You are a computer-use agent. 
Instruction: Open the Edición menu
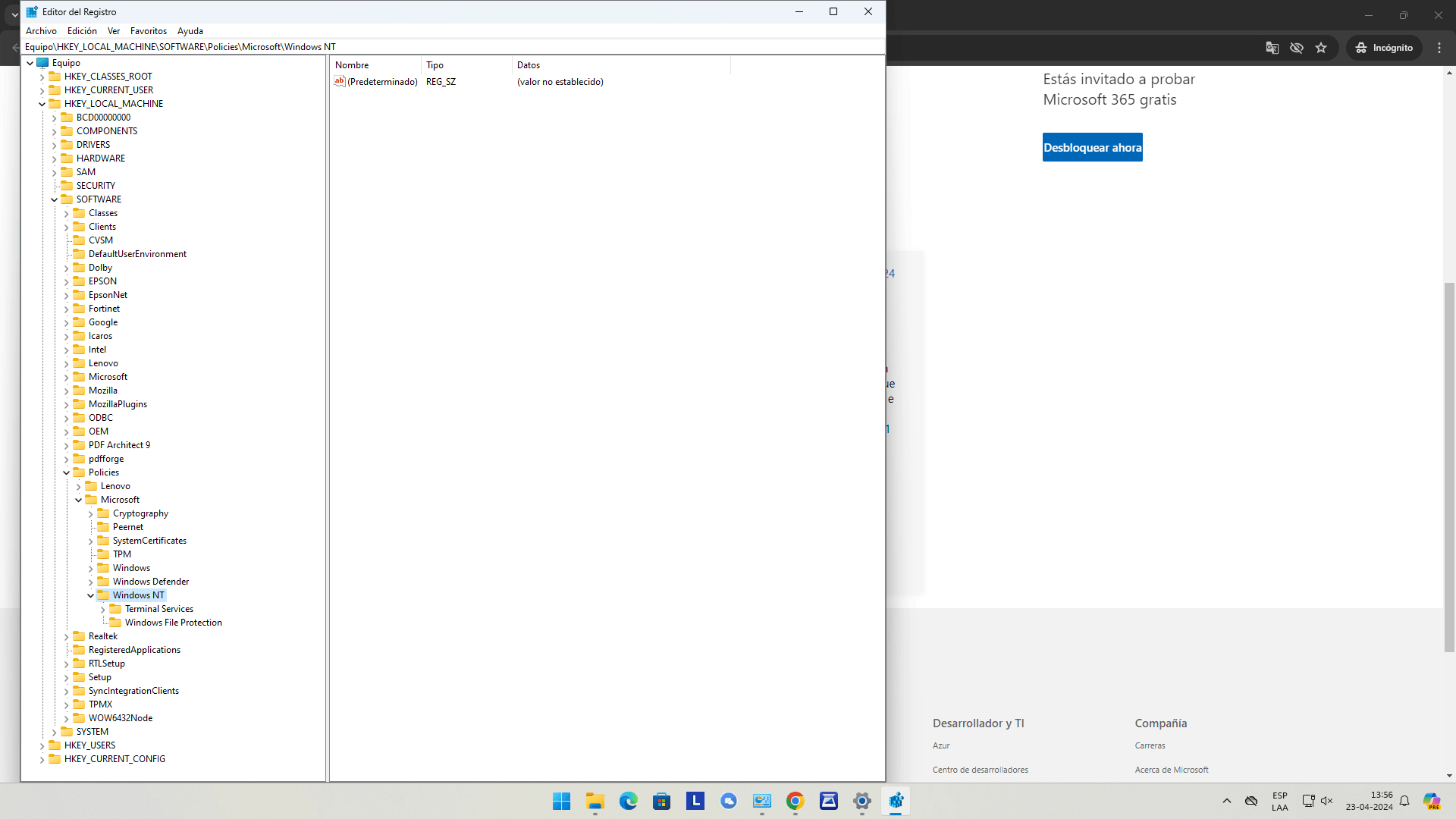coord(82,31)
